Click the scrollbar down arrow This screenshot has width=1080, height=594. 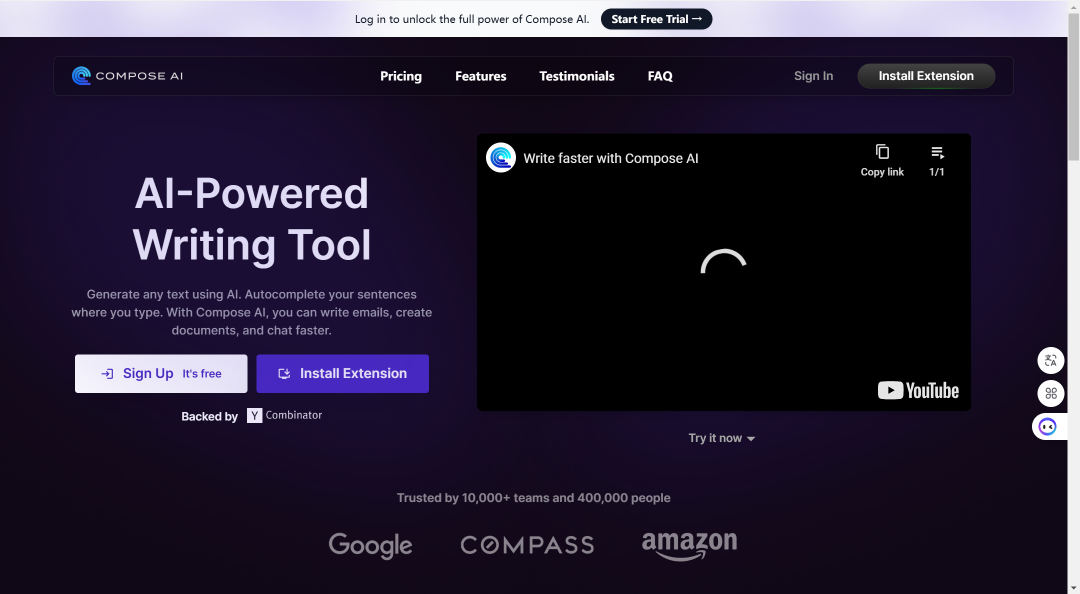click(1073, 588)
